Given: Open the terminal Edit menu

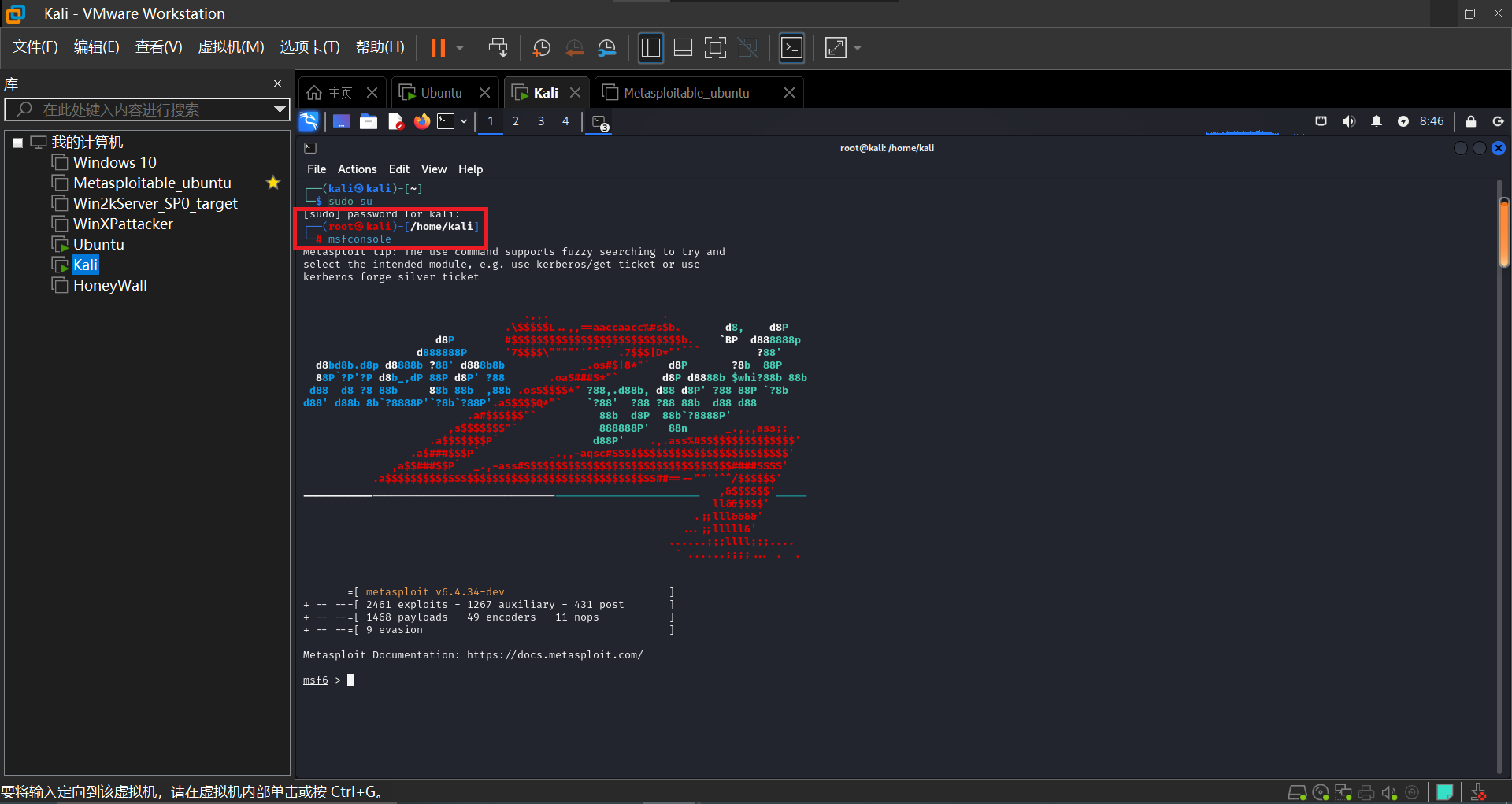Looking at the screenshot, I should [399, 169].
